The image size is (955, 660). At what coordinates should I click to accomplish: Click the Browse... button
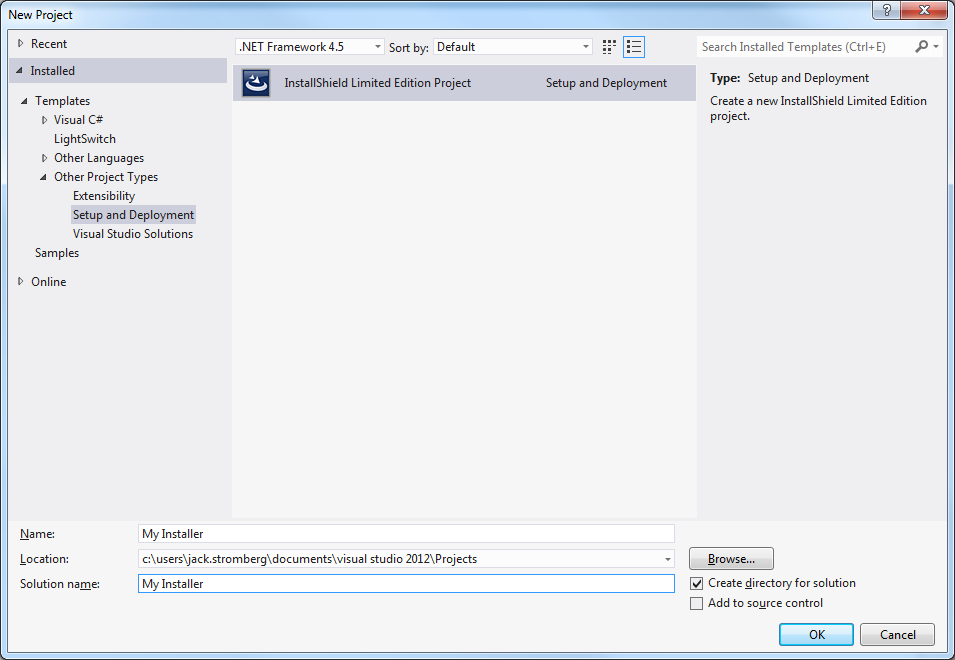pyautogui.click(x=731, y=558)
